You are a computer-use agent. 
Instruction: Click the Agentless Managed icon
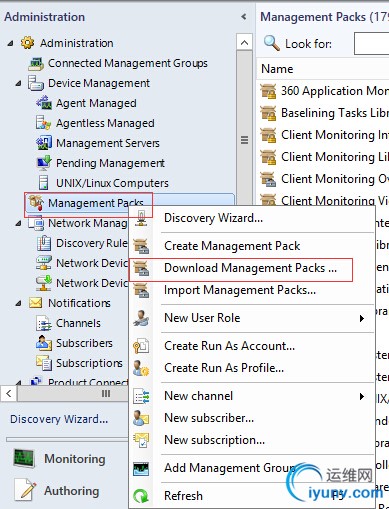click(x=44, y=123)
